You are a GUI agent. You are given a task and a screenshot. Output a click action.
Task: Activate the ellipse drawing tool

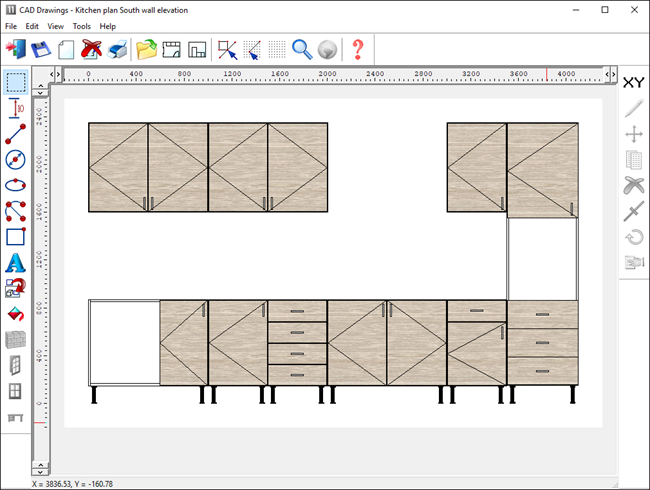[16, 186]
